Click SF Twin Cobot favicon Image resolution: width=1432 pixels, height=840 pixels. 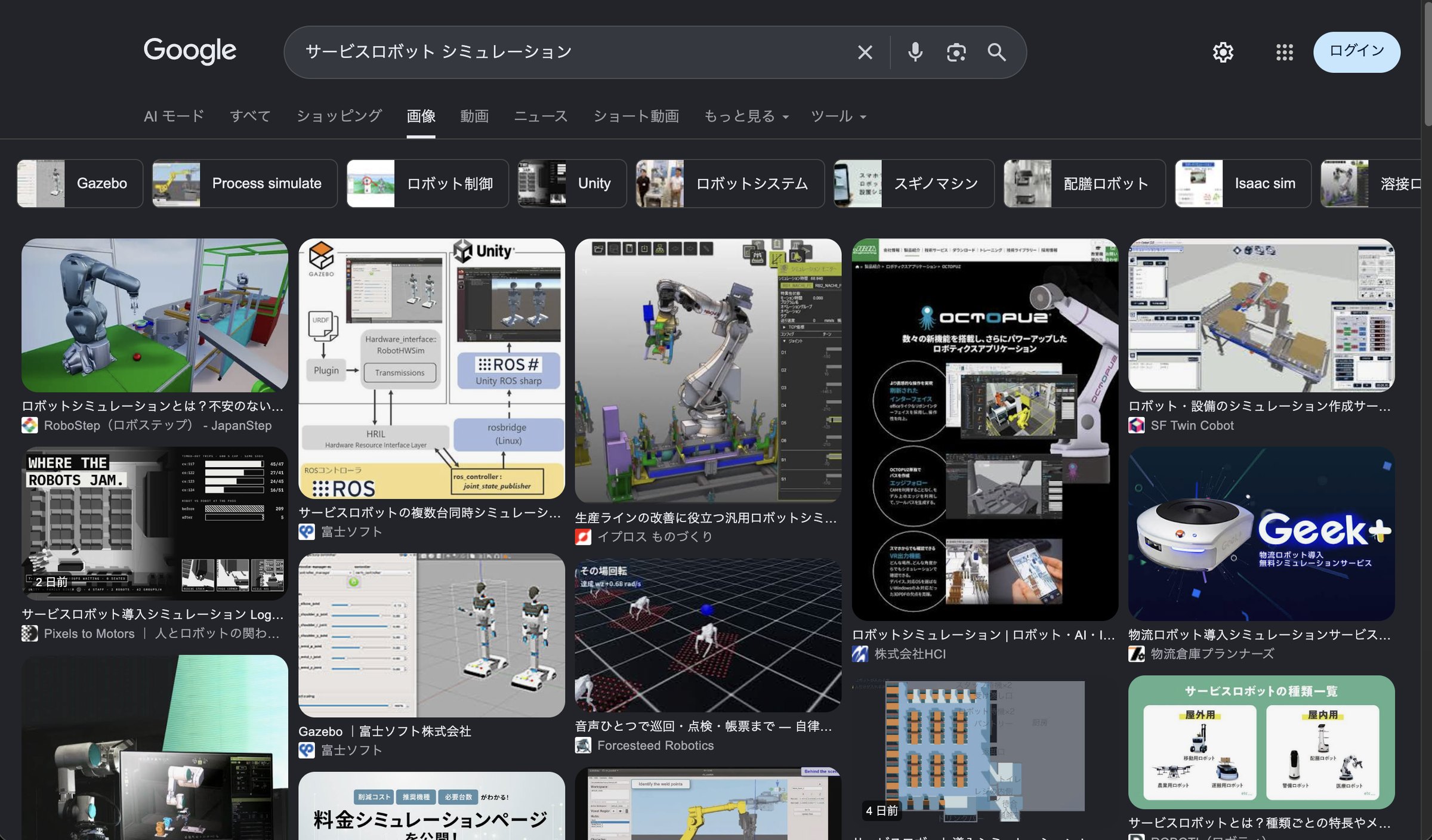pyautogui.click(x=1137, y=425)
